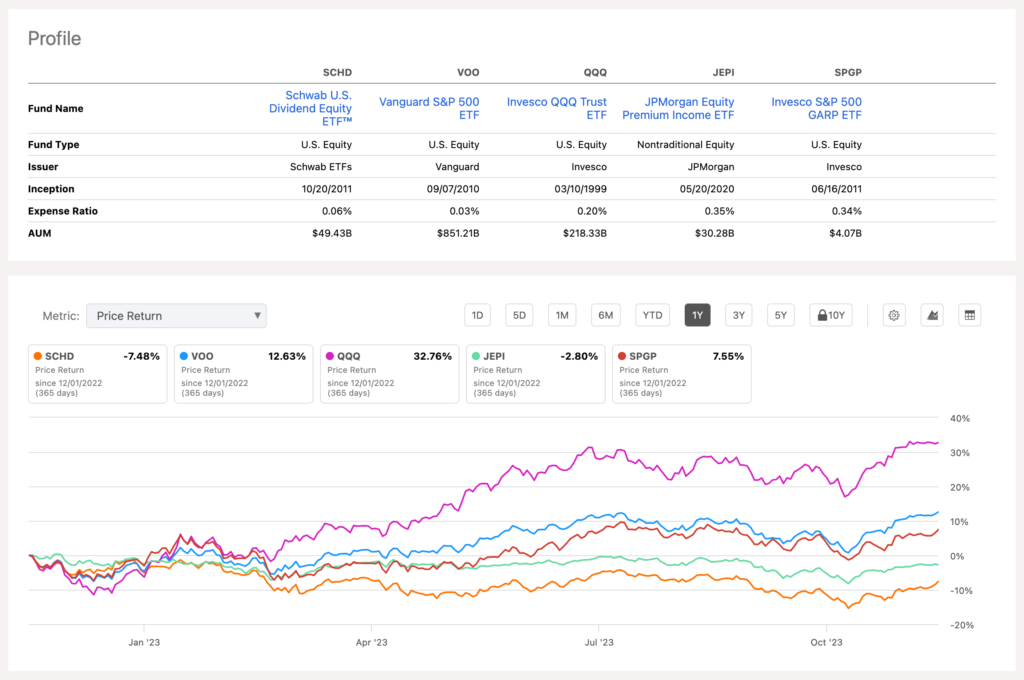Click the VOO column header

coord(468,73)
